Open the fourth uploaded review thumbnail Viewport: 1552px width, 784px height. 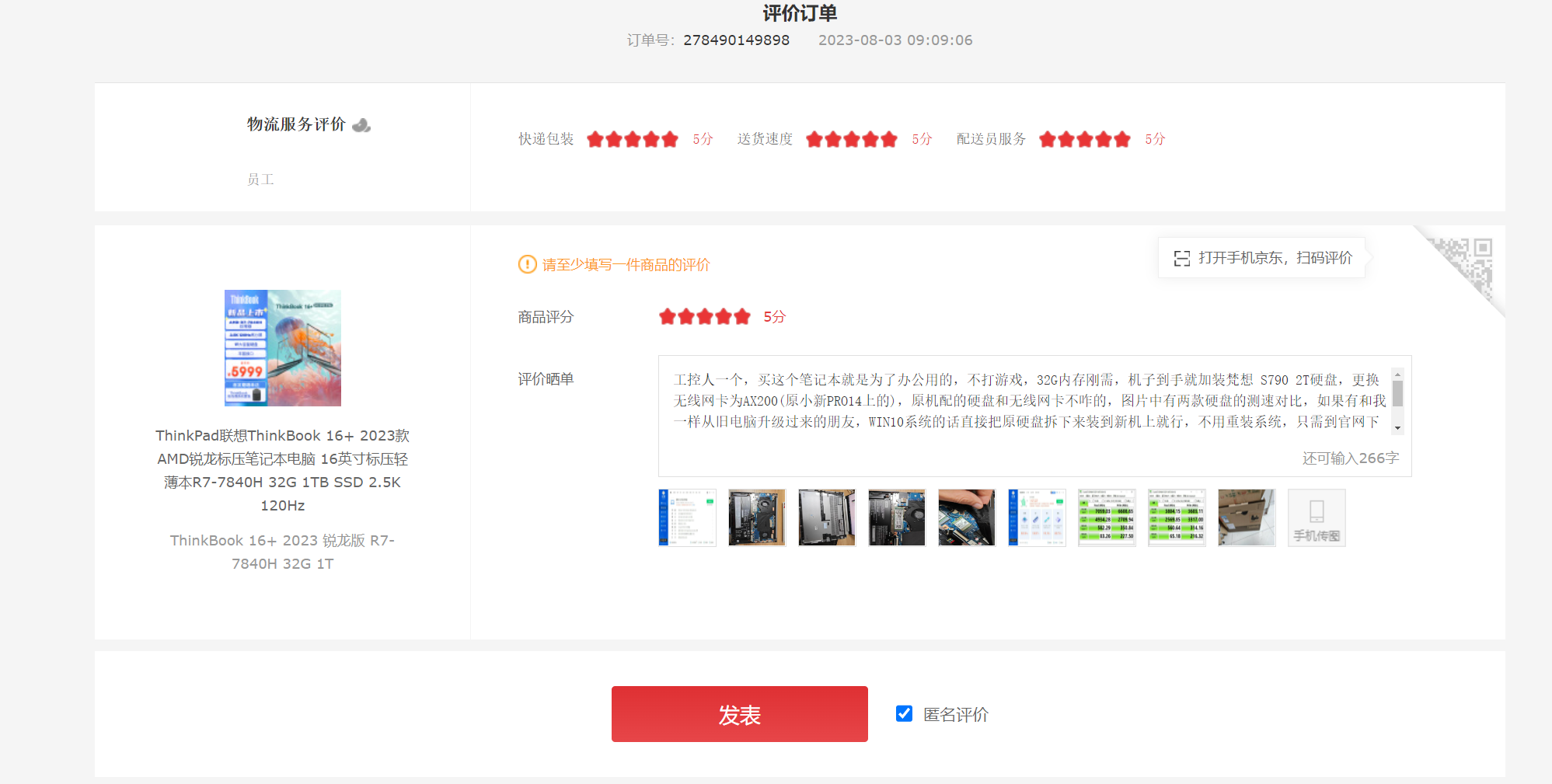point(897,518)
